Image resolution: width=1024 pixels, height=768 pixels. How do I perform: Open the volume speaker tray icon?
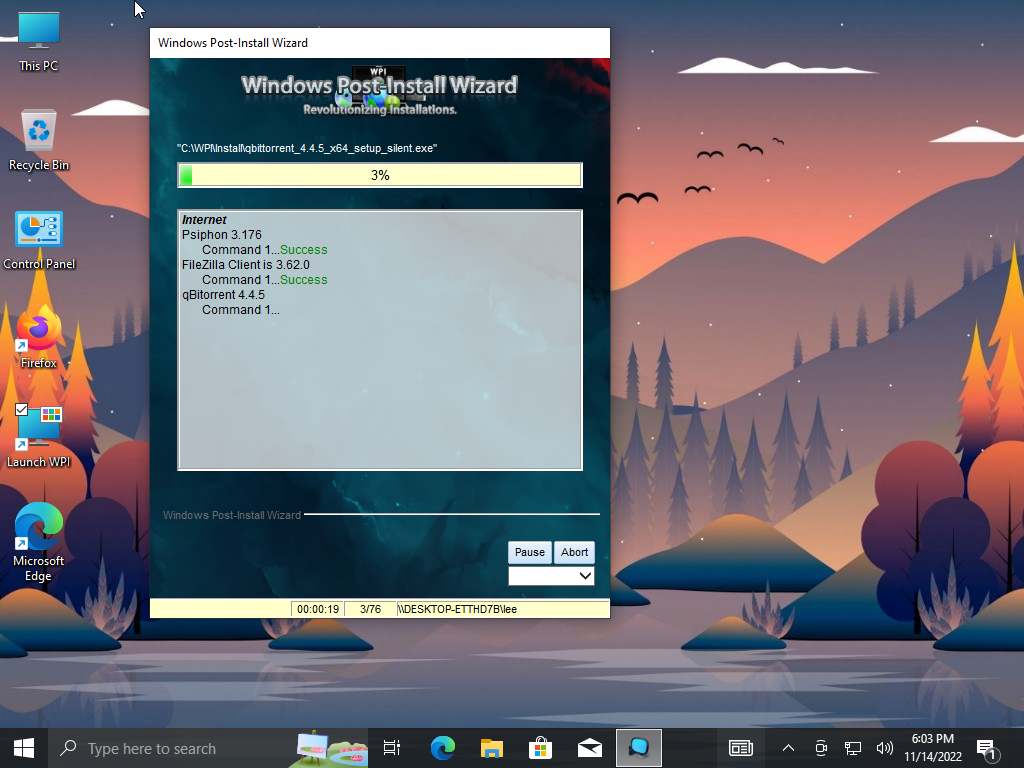[884, 748]
